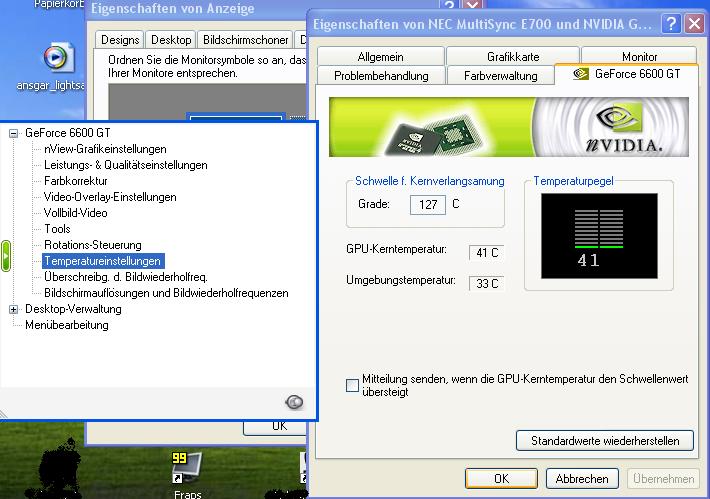This screenshot has width=710, height=499.
Task: Click the Temperaturpegel group label
Action: tap(573, 181)
